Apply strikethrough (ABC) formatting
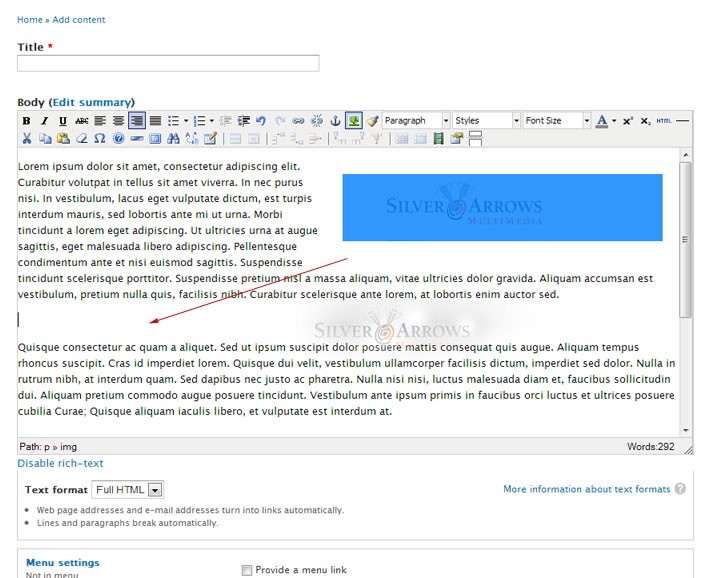The width and height of the screenshot is (713, 578). click(x=81, y=121)
